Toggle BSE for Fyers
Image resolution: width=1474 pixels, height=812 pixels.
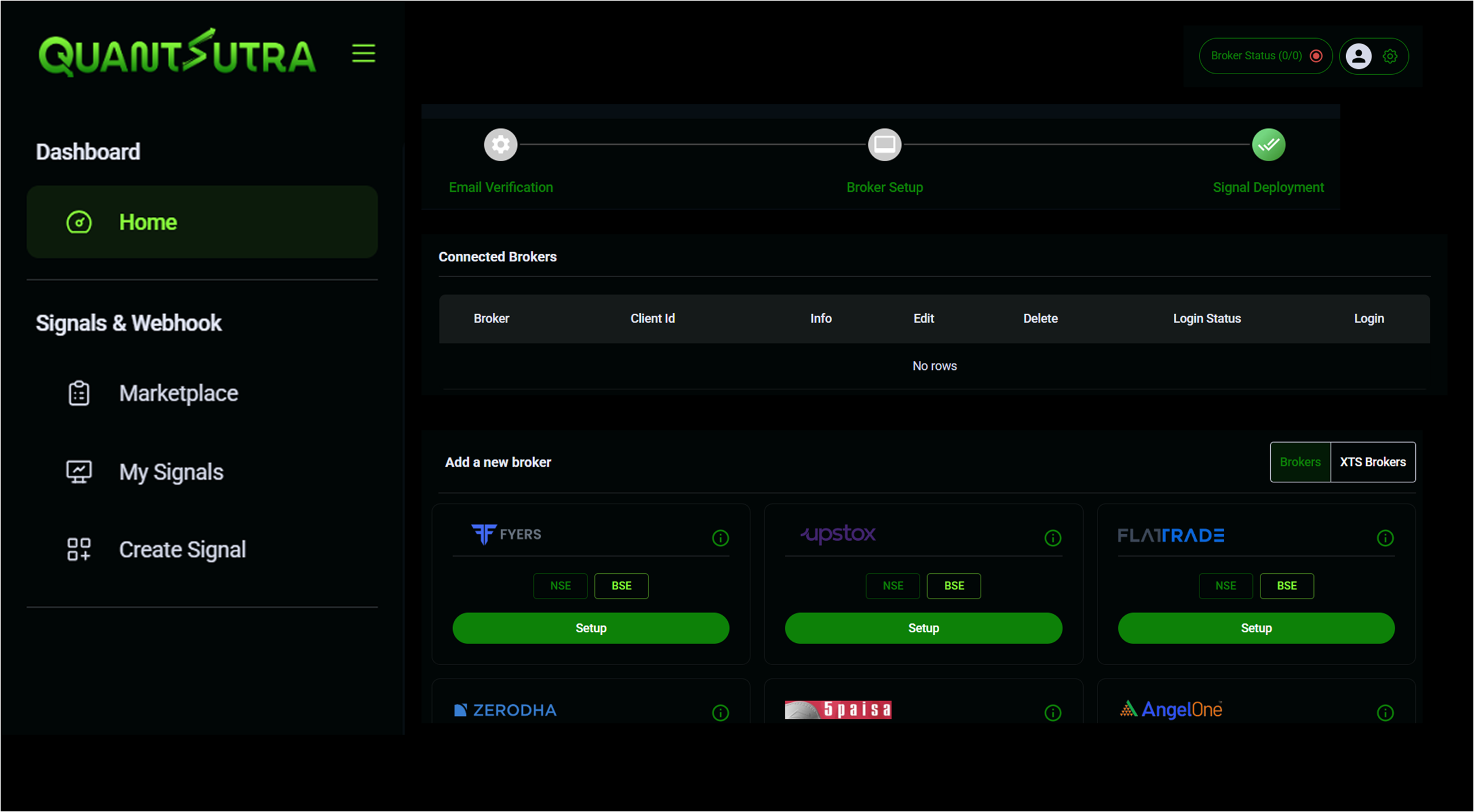tap(621, 586)
